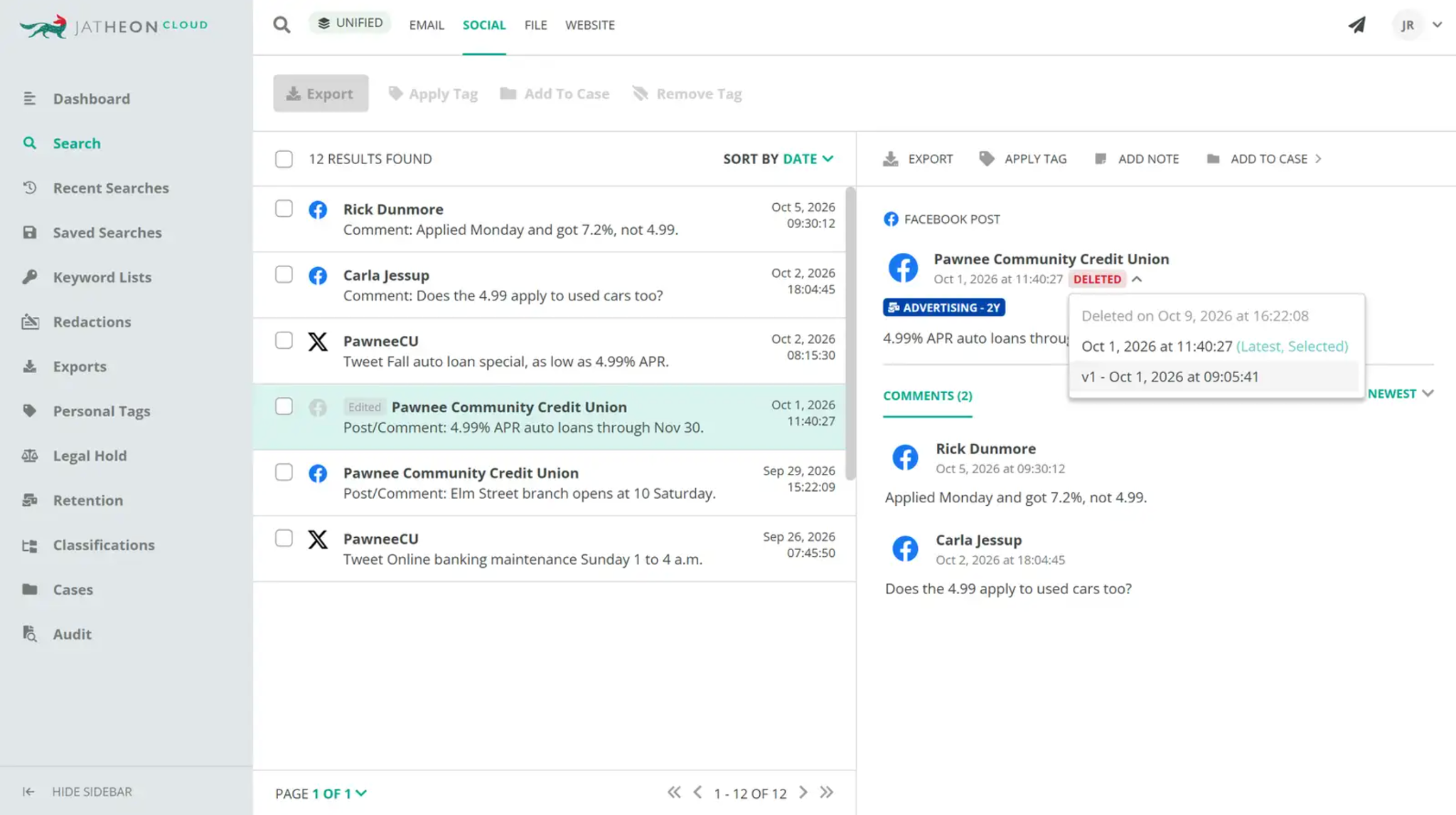Screen dimensions: 1456x815
Task: Open the Sort By Date dropdown
Action: coord(778,159)
